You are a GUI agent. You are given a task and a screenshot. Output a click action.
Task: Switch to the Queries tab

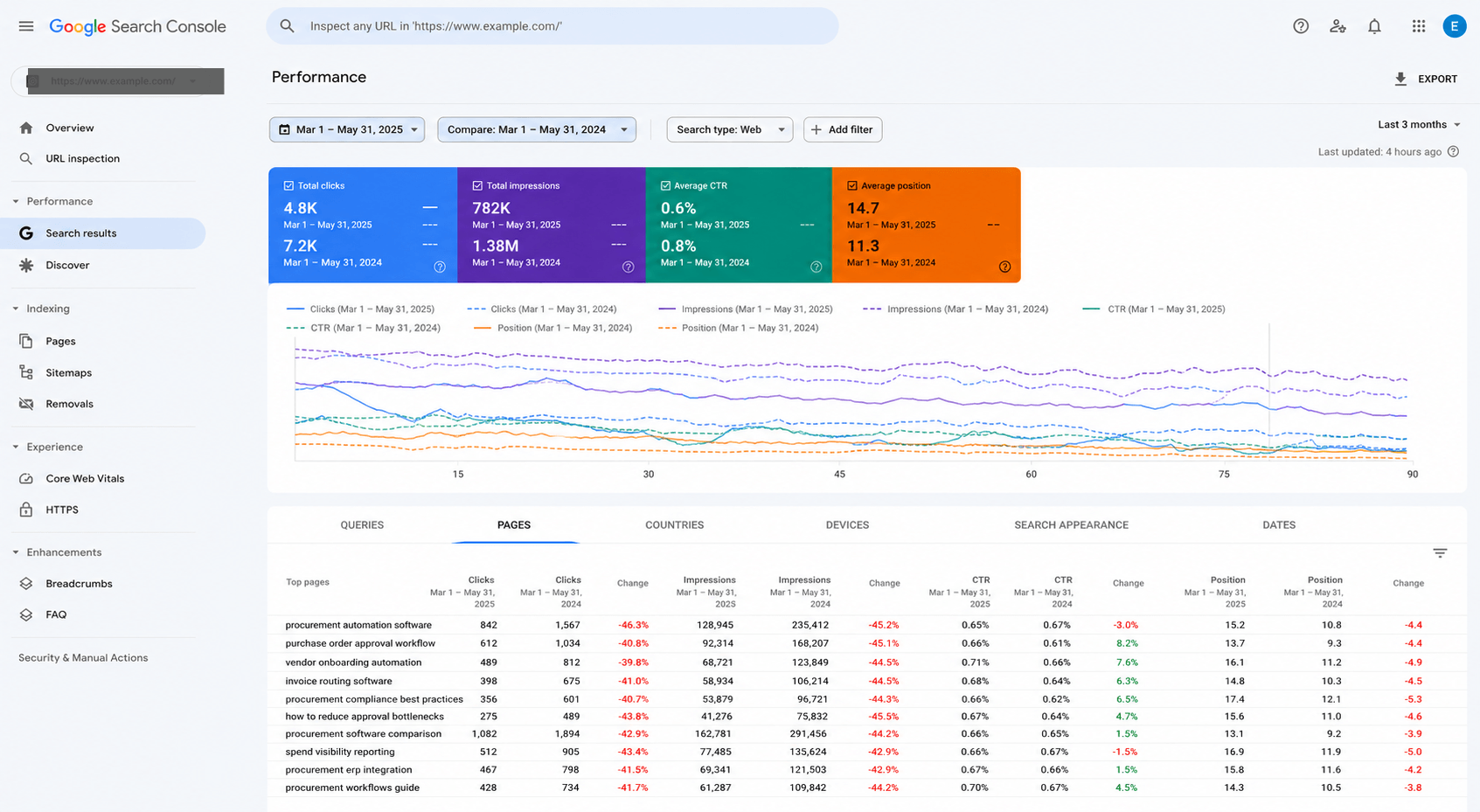362,525
